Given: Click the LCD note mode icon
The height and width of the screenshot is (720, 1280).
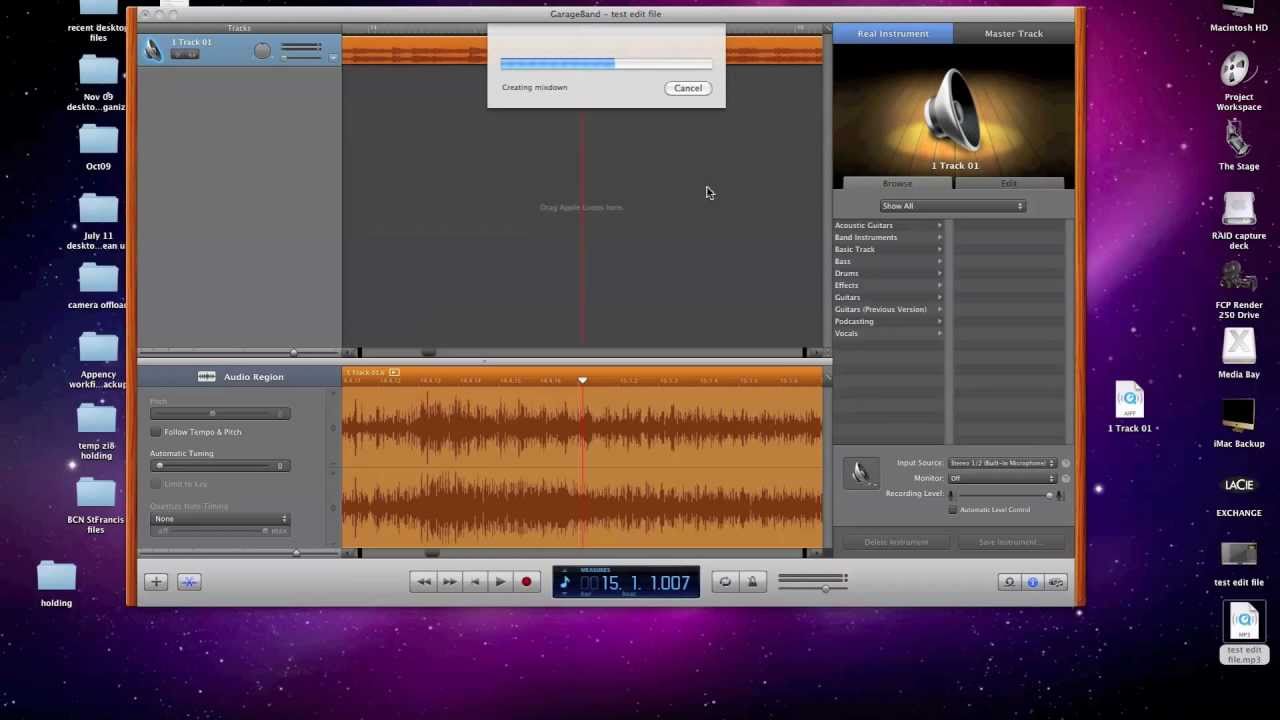Looking at the screenshot, I should pyautogui.click(x=565, y=582).
